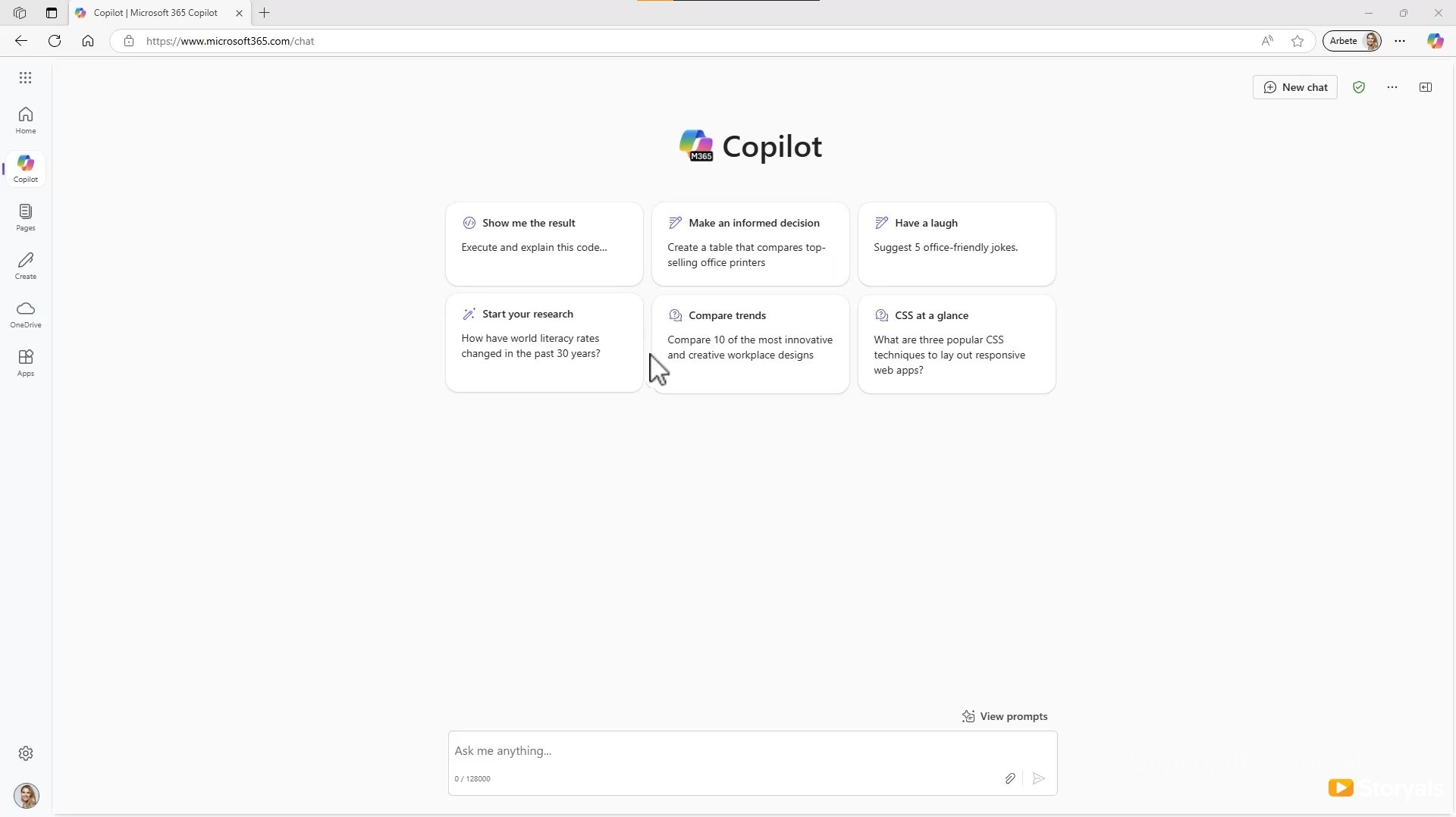This screenshot has width=1456, height=817.
Task: Open the Arbete profile menu
Action: (1352, 41)
